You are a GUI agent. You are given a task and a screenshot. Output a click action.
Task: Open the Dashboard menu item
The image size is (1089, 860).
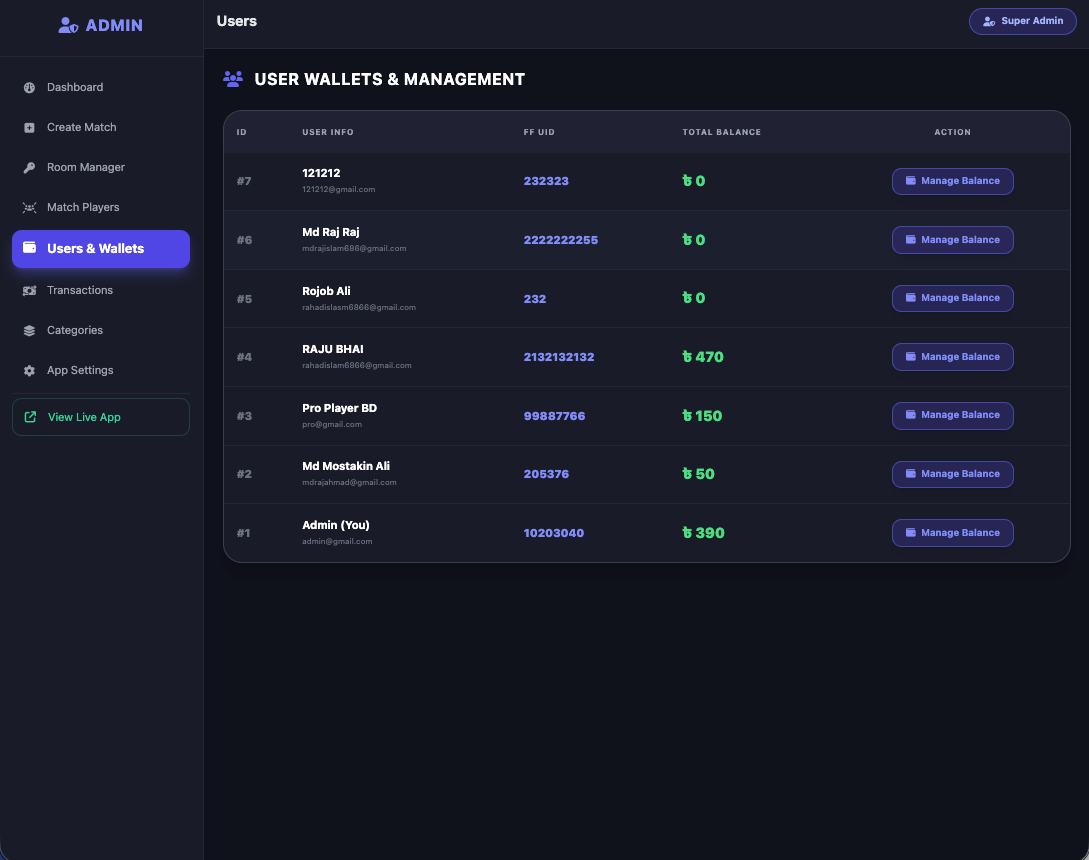[x=101, y=88]
